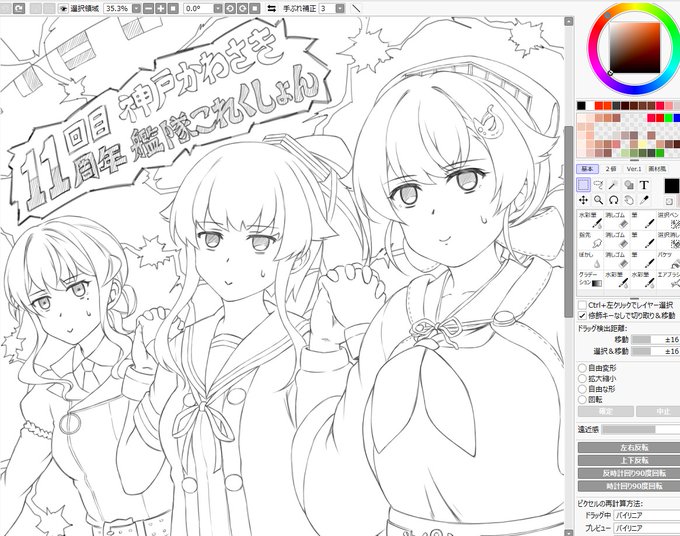This screenshot has height=536, width=680.
Task: Choose the 選択ペン selection pen
Action: [668, 220]
